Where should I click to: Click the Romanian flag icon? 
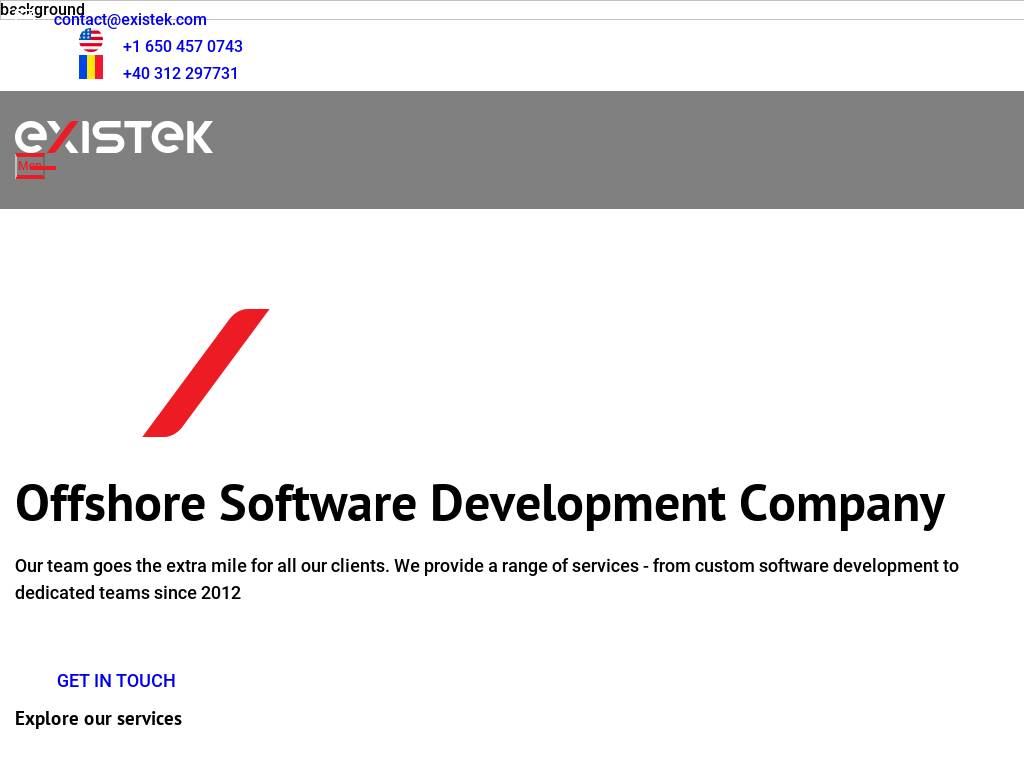coord(91,67)
